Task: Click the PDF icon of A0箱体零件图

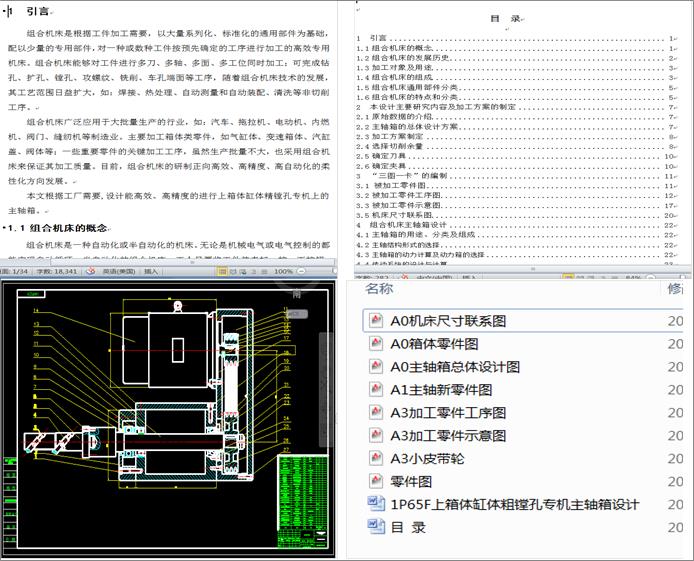Action: pos(376,343)
